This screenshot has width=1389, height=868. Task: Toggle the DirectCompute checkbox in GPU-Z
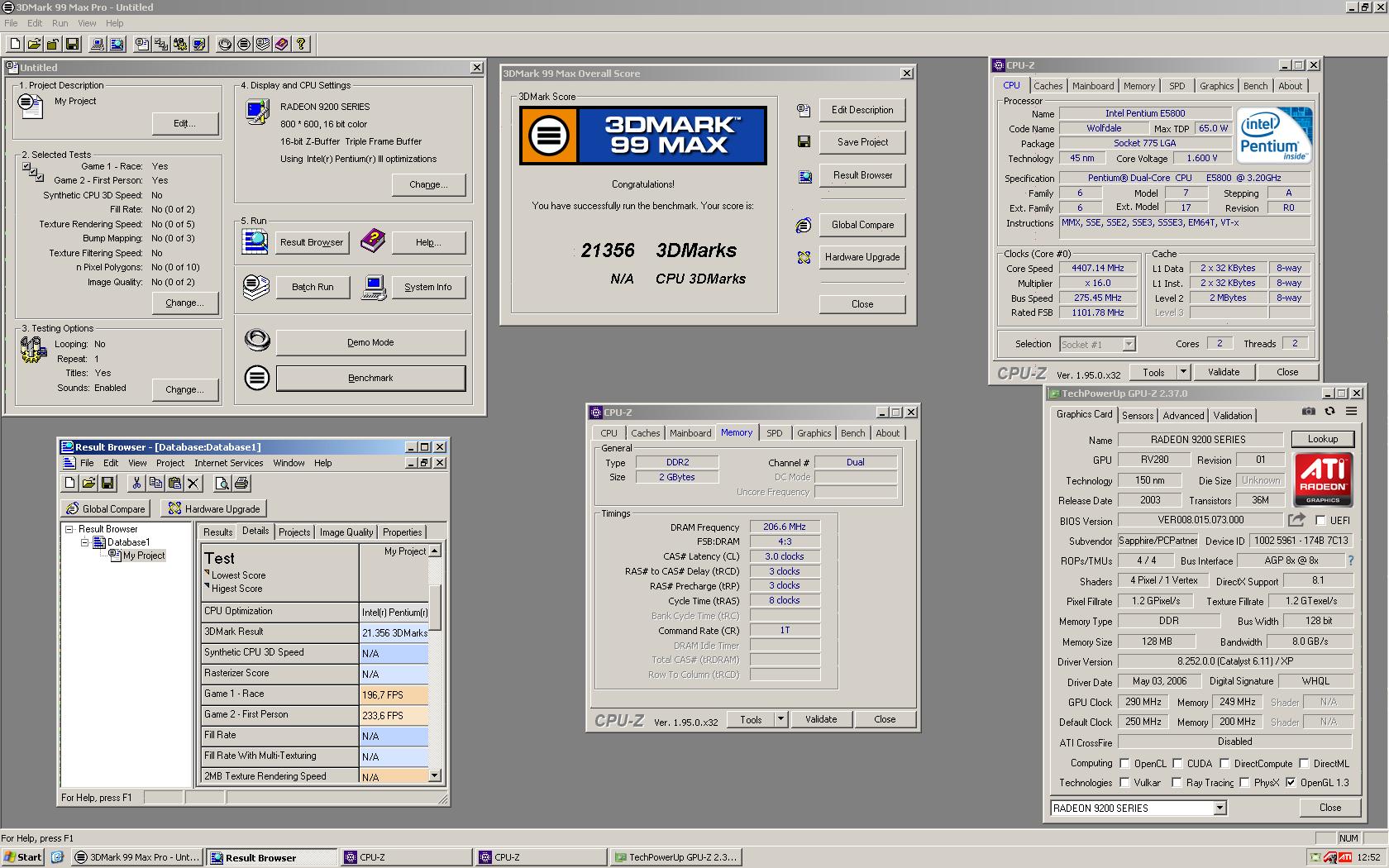click(x=1224, y=763)
